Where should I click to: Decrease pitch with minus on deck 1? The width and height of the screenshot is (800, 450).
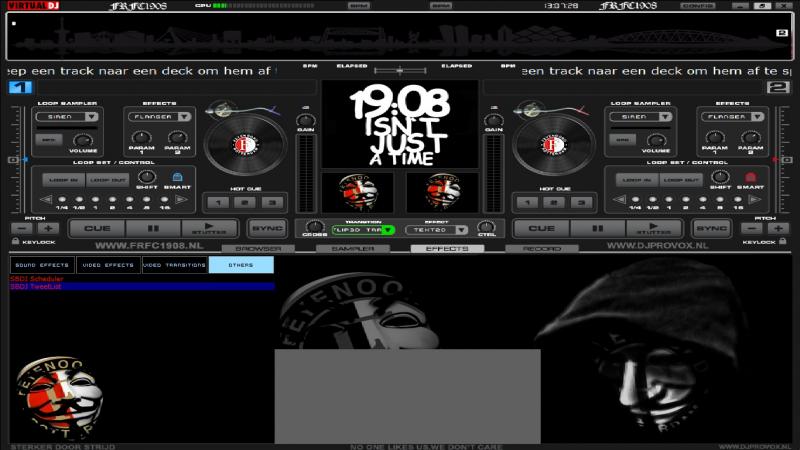(22, 228)
